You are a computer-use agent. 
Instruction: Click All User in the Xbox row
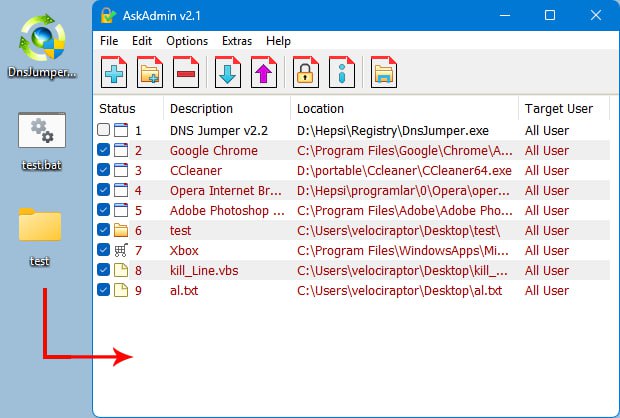546,251
